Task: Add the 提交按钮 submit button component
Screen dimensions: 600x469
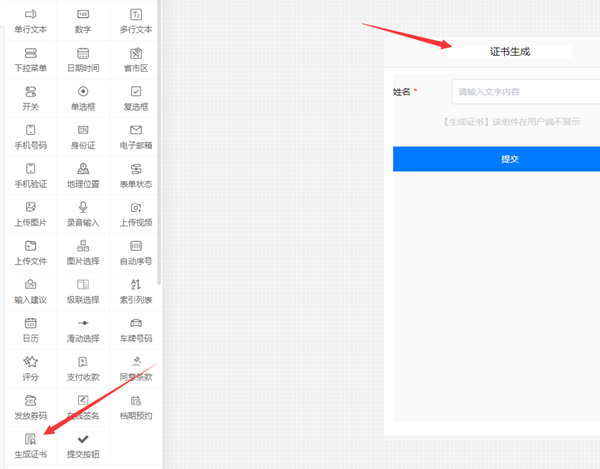Action: [83, 446]
